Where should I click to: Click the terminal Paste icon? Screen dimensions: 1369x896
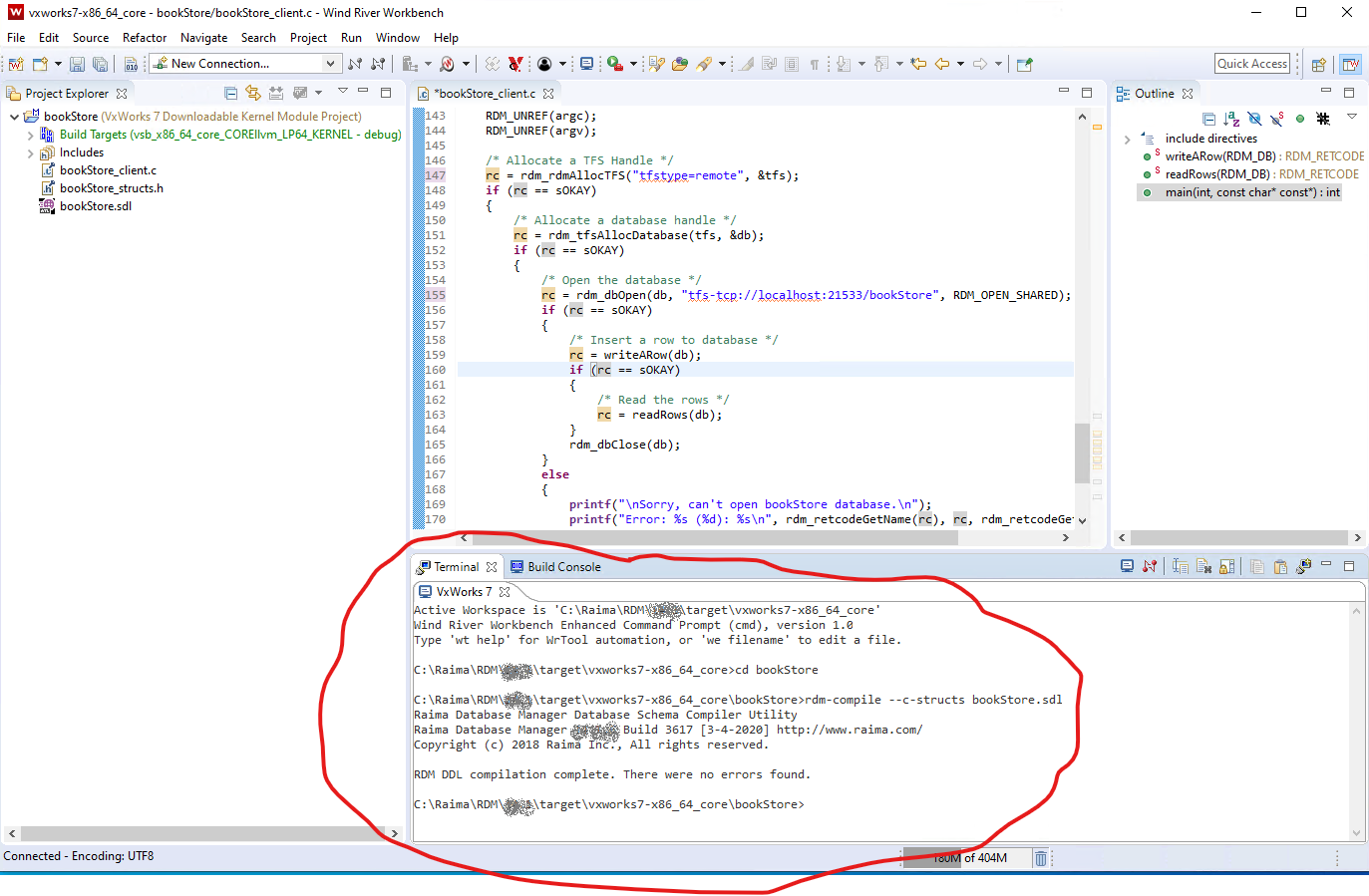coord(1280,566)
